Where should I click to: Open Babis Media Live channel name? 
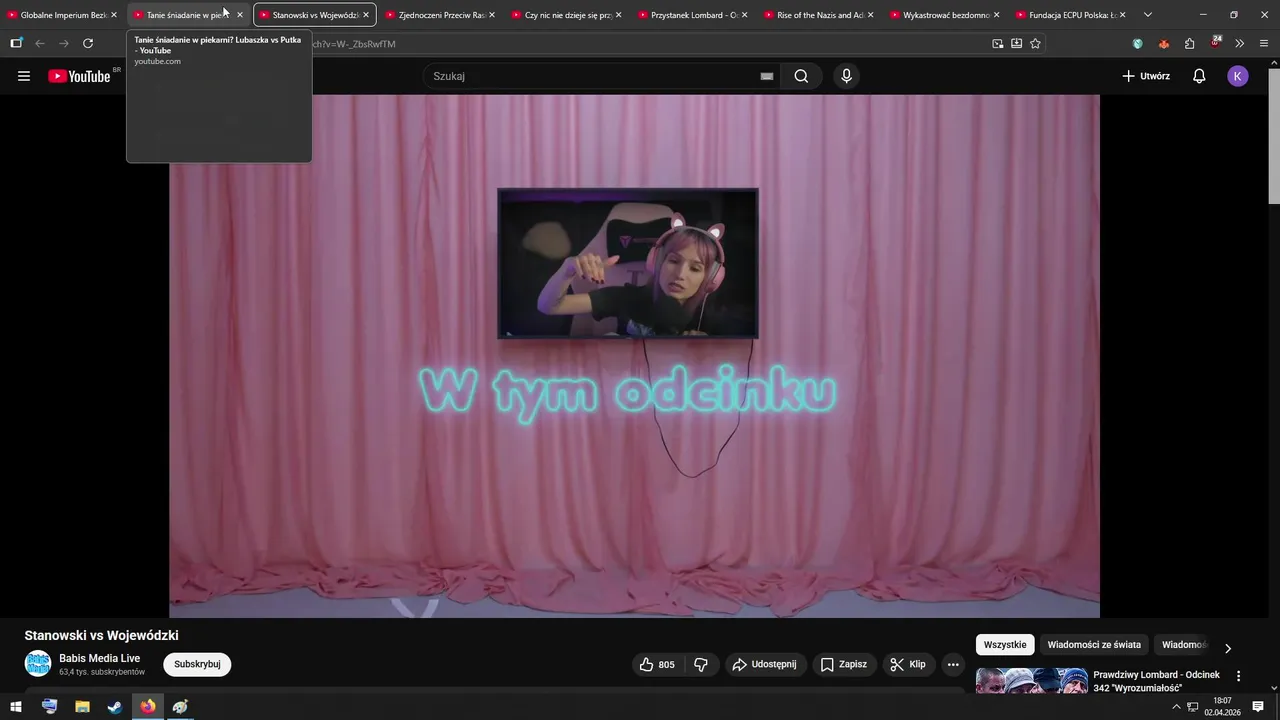pyautogui.click(x=100, y=658)
